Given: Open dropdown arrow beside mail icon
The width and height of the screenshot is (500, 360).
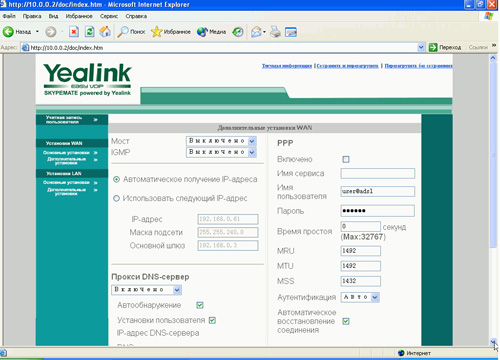Looking at the screenshot, I should click(x=264, y=32).
